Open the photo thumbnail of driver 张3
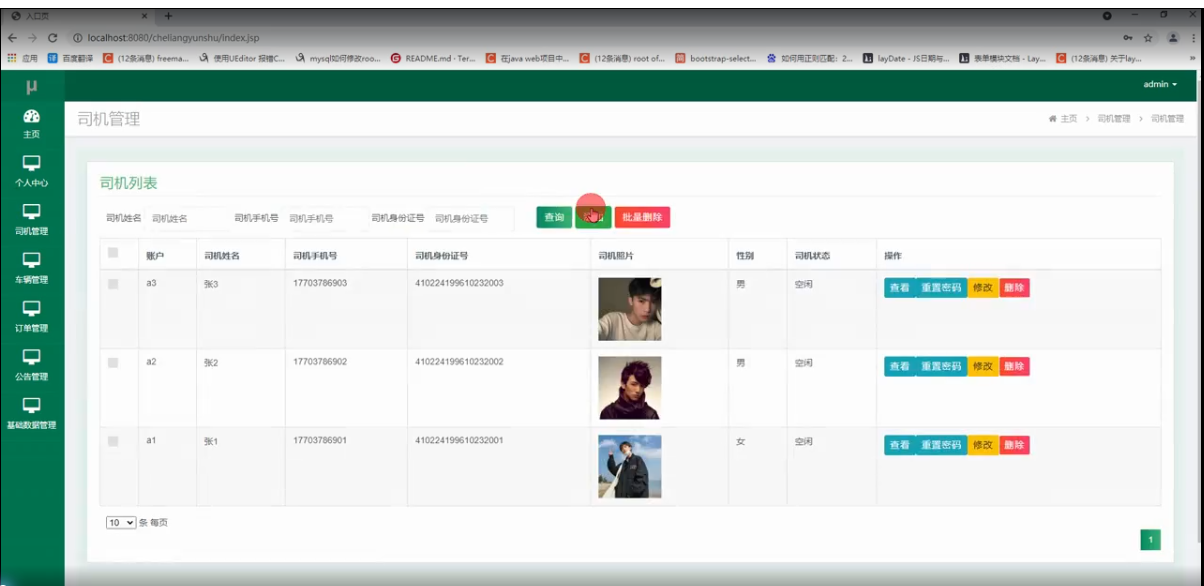Viewport: 1204px width, 586px height. [630, 309]
